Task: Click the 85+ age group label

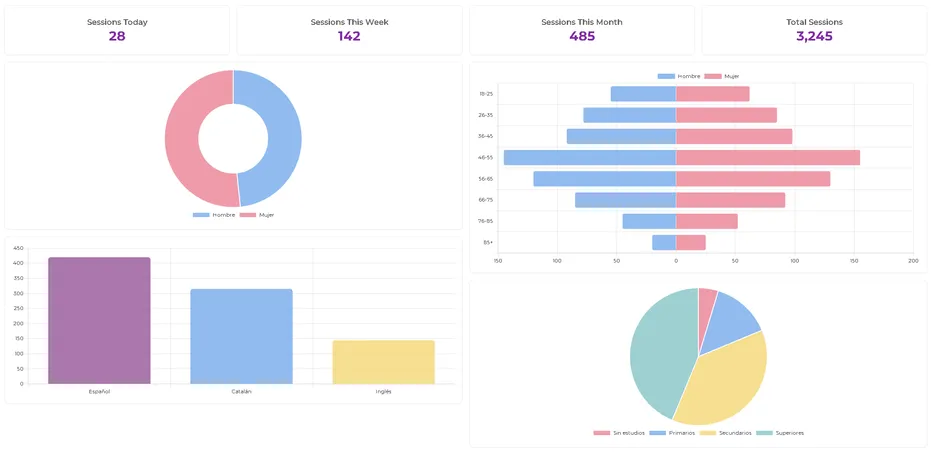Action: click(488, 242)
